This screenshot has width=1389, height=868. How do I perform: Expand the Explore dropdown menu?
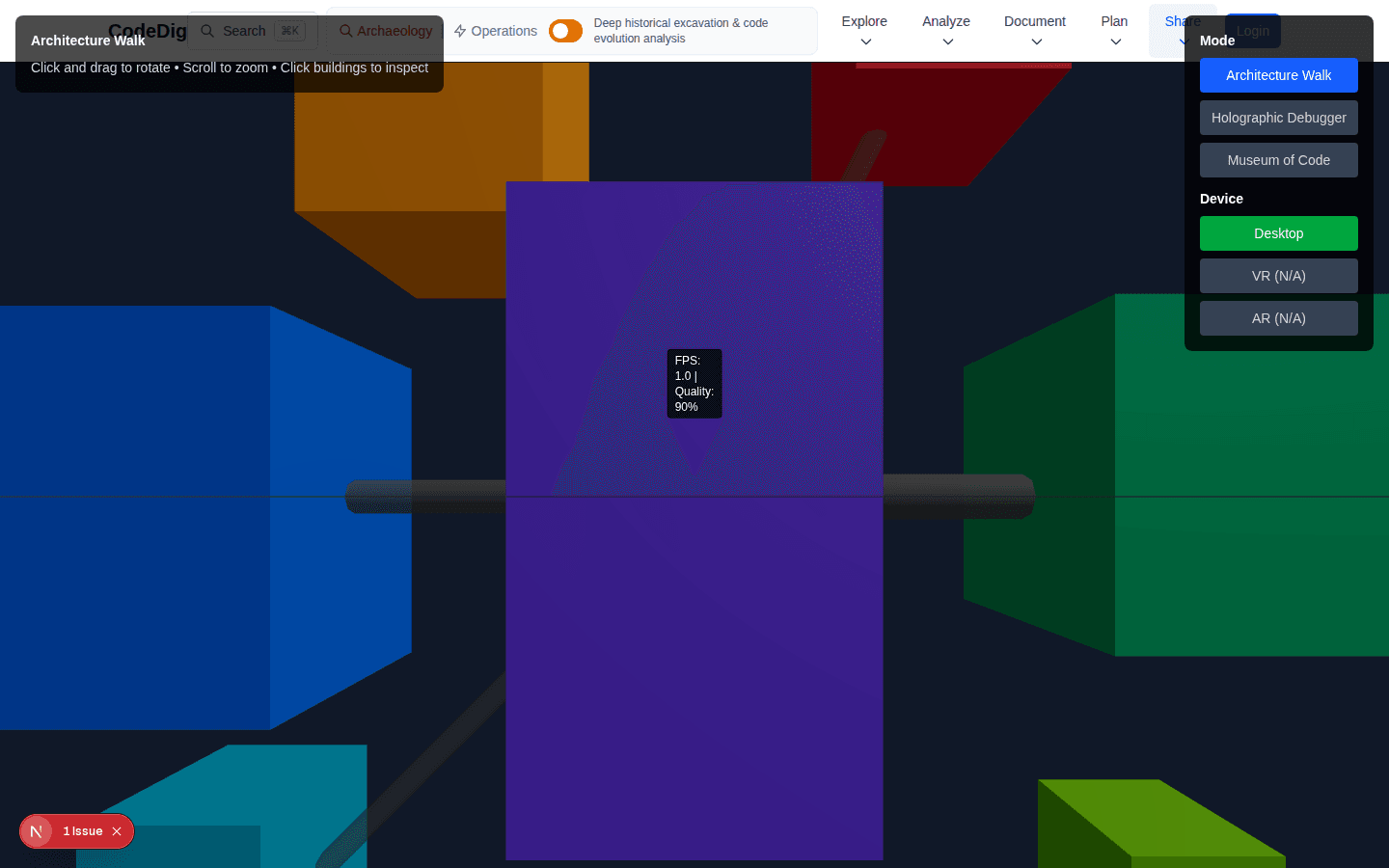(x=863, y=30)
